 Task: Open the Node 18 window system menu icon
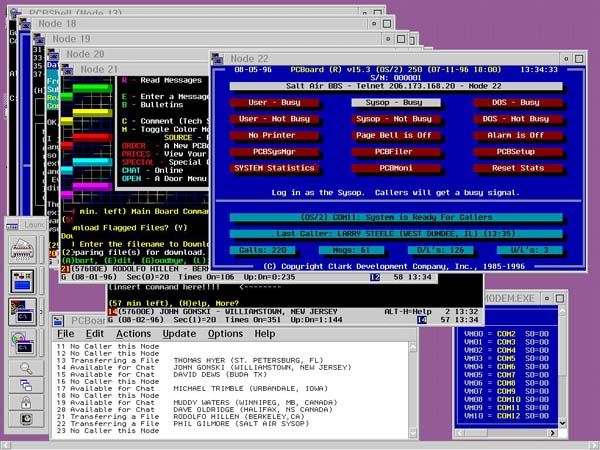(25, 24)
